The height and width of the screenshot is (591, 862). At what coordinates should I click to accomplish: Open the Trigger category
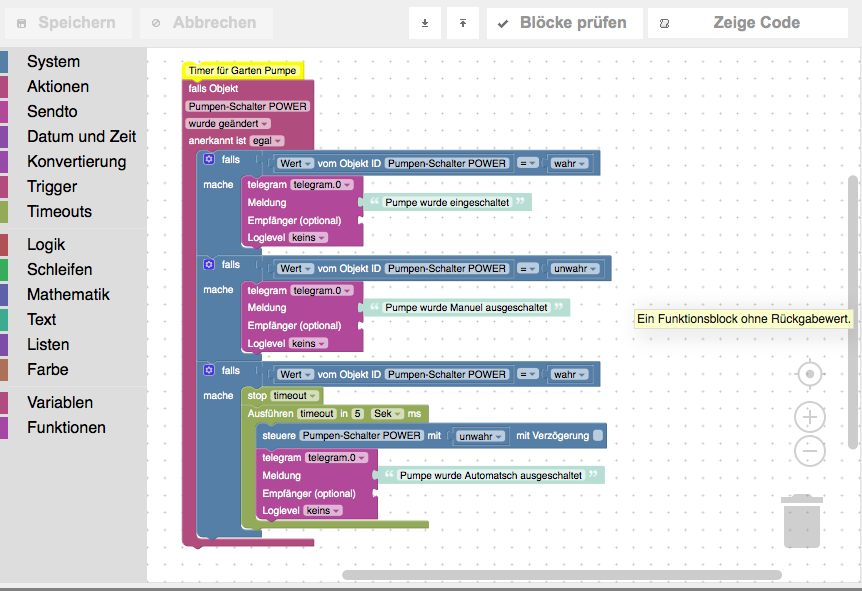point(52,186)
